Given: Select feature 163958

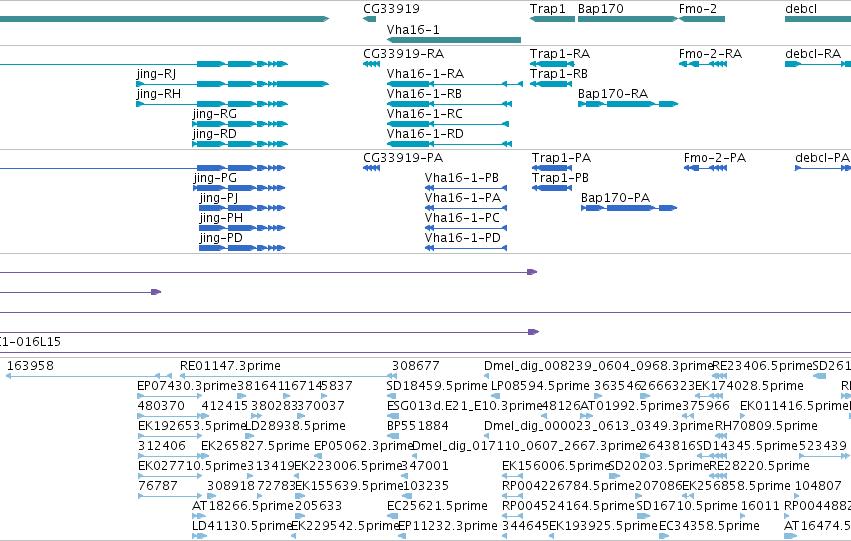Looking at the screenshot, I should 30,366.
